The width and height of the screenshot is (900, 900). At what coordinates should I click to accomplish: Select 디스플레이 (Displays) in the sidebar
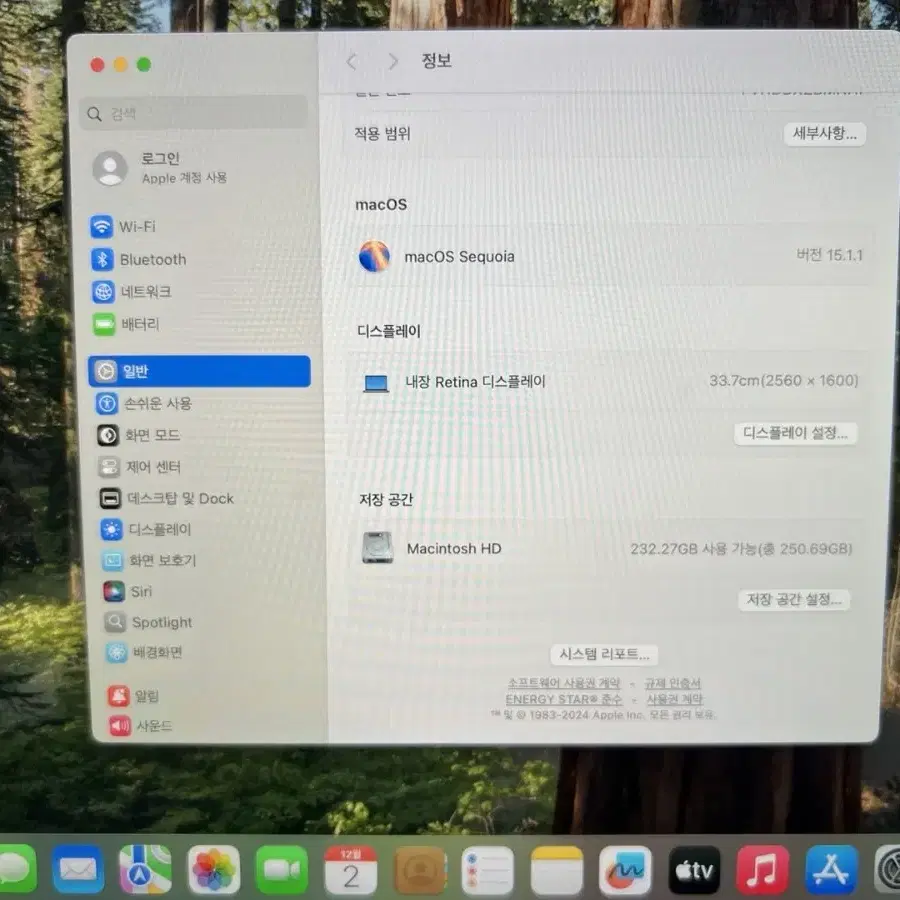[x=146, y=529]
